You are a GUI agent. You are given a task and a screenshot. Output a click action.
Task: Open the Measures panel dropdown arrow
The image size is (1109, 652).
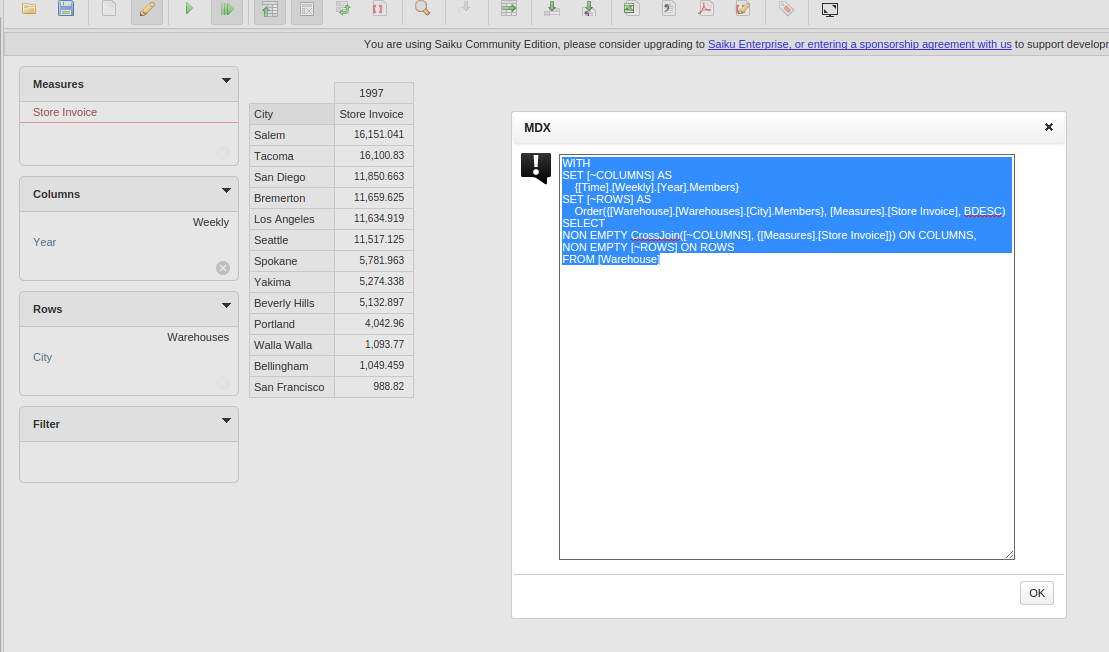(226, 81)
